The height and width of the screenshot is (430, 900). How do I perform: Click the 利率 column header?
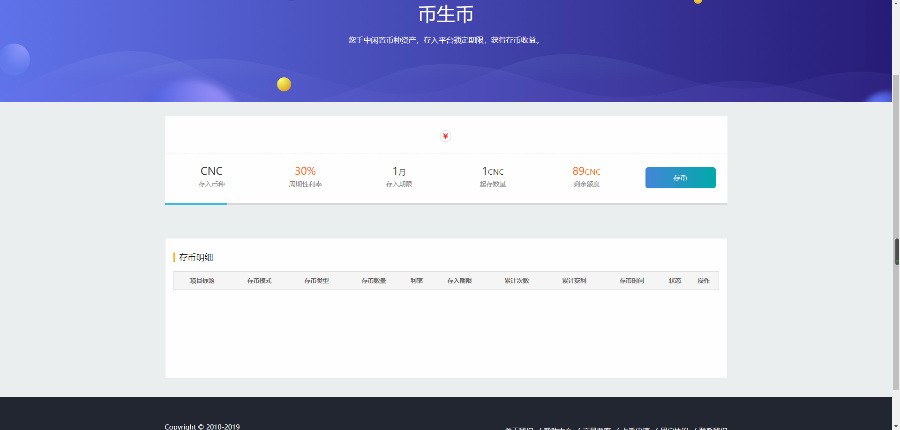click(417, 281)
